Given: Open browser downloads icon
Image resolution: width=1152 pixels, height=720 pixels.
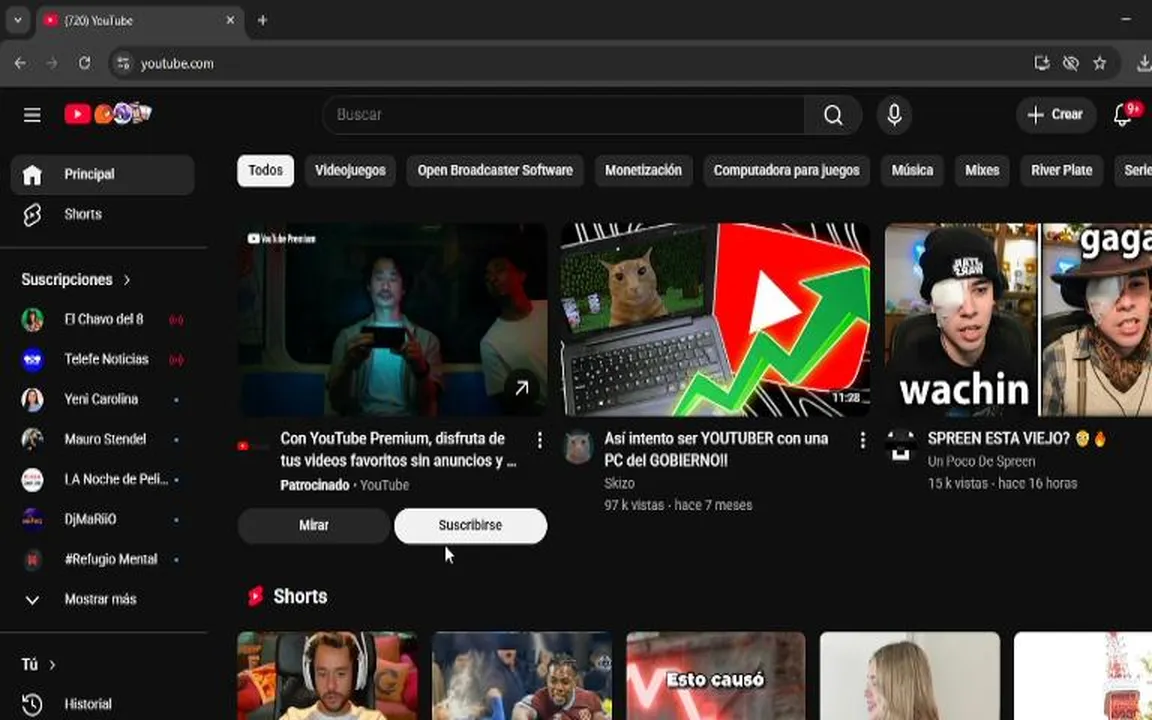Looking at the screenshot, I should point(1143,64).
